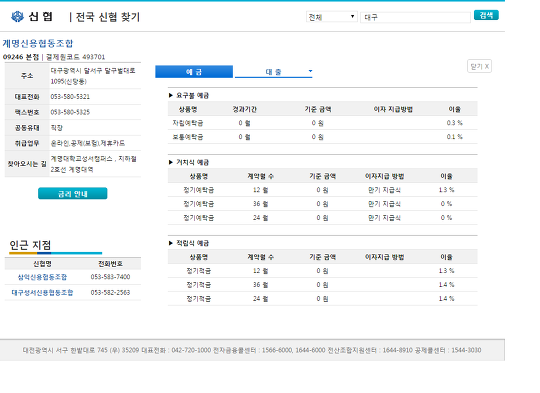Screen dimensions: 540x393
Task: Click the 1.4 % rate in 정기적금 36 월 row
Action: tap(446, 285)
